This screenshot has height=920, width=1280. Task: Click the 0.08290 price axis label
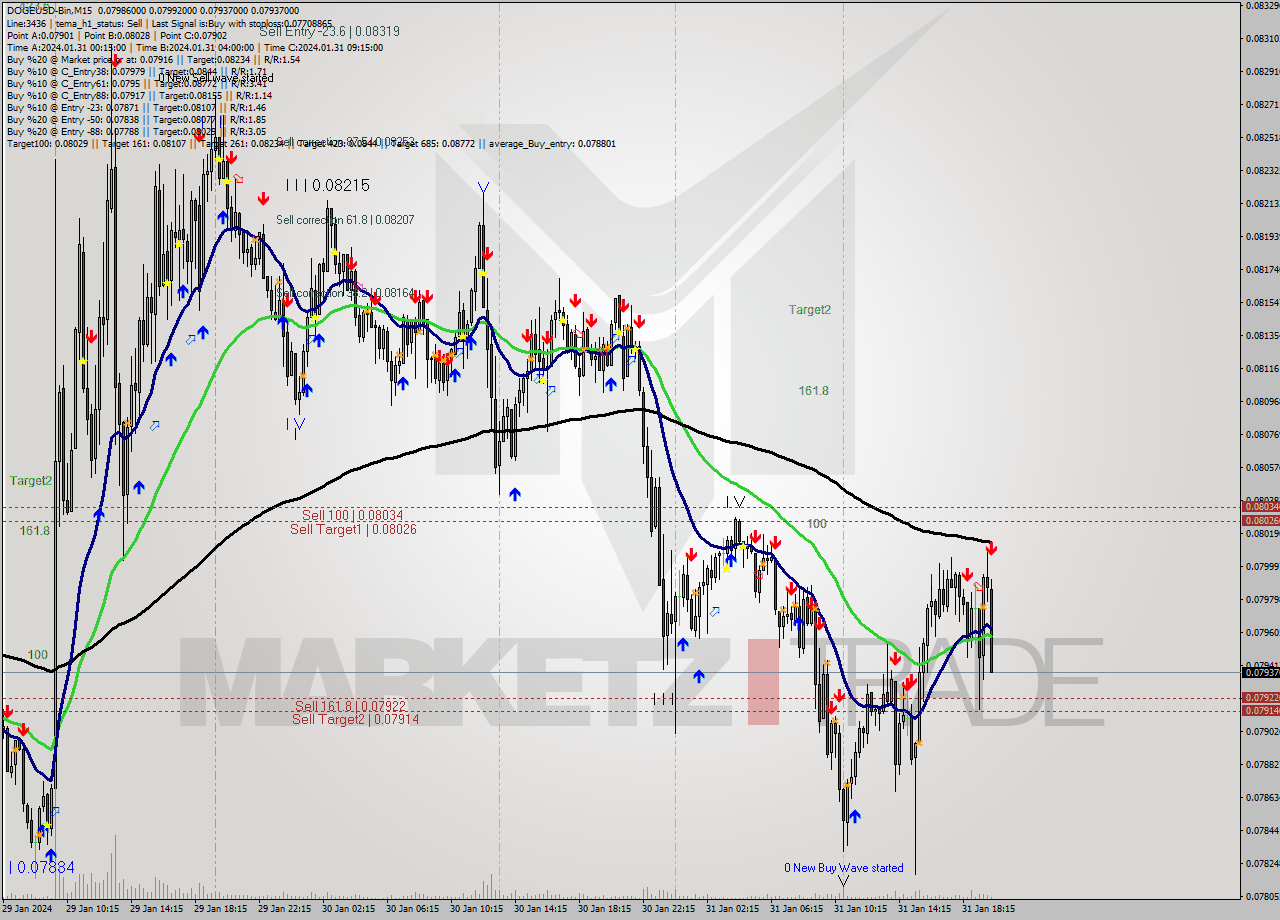1262,71
